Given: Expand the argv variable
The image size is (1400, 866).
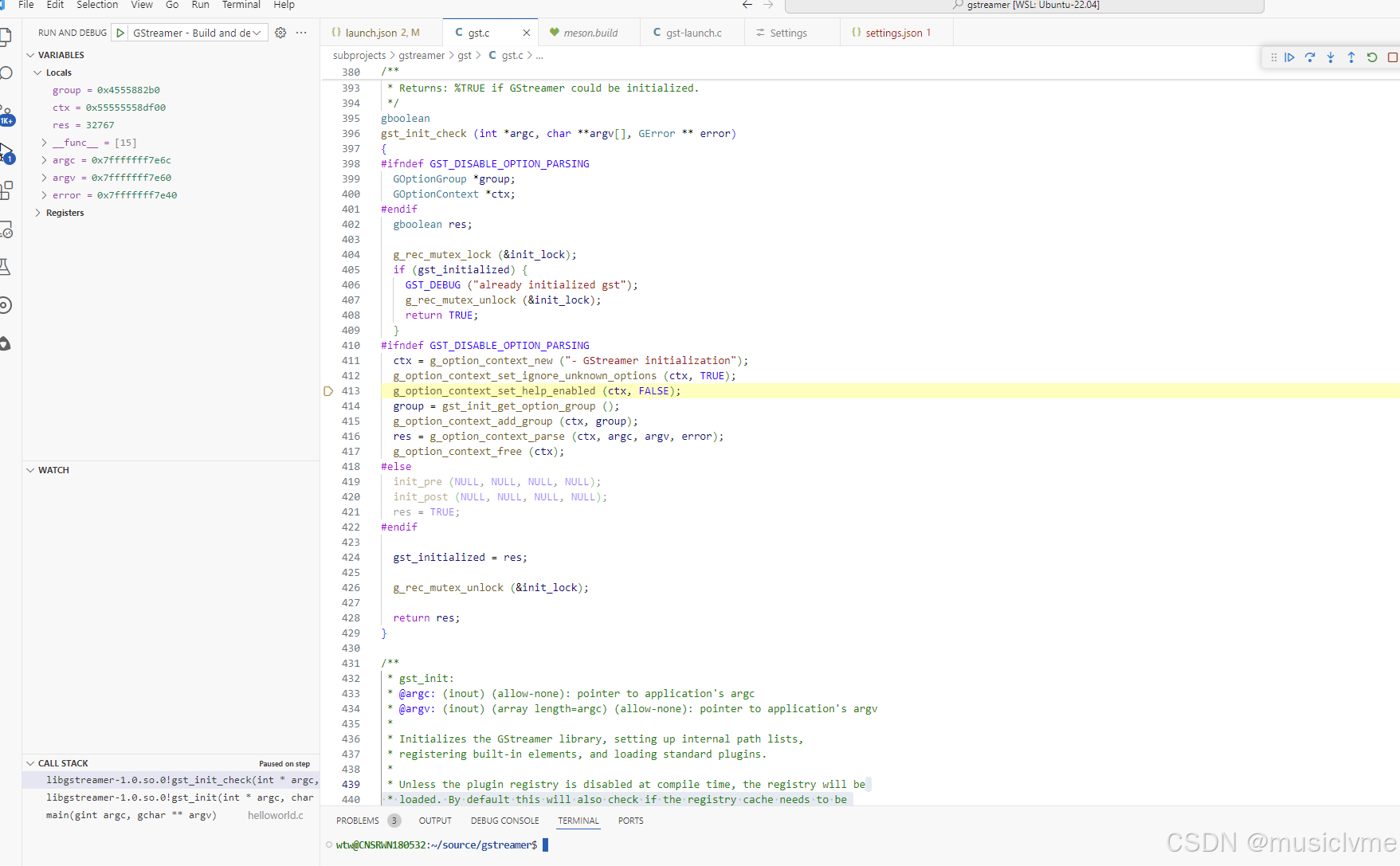Looking at the screenshot, I should (x=44, y=178).
